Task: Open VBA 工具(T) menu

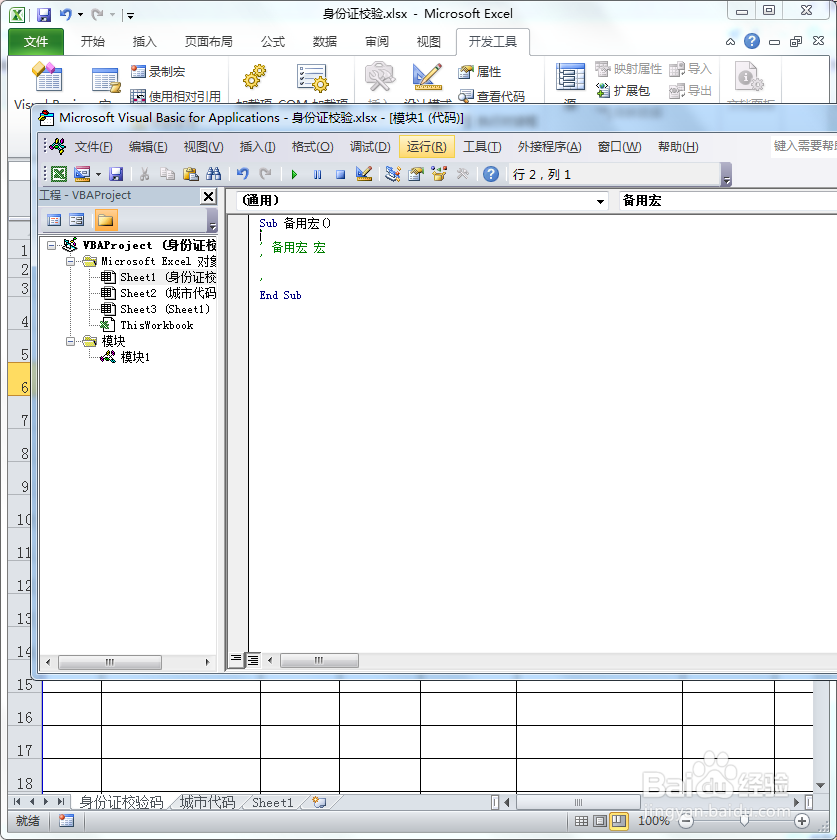Action: click(x=482, y=147)
